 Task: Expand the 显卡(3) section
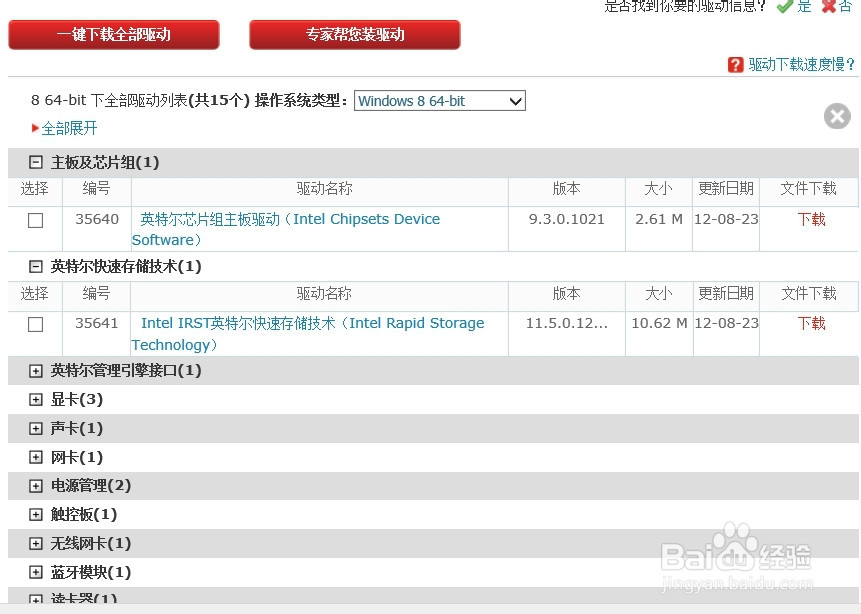[x=36, y=399]
